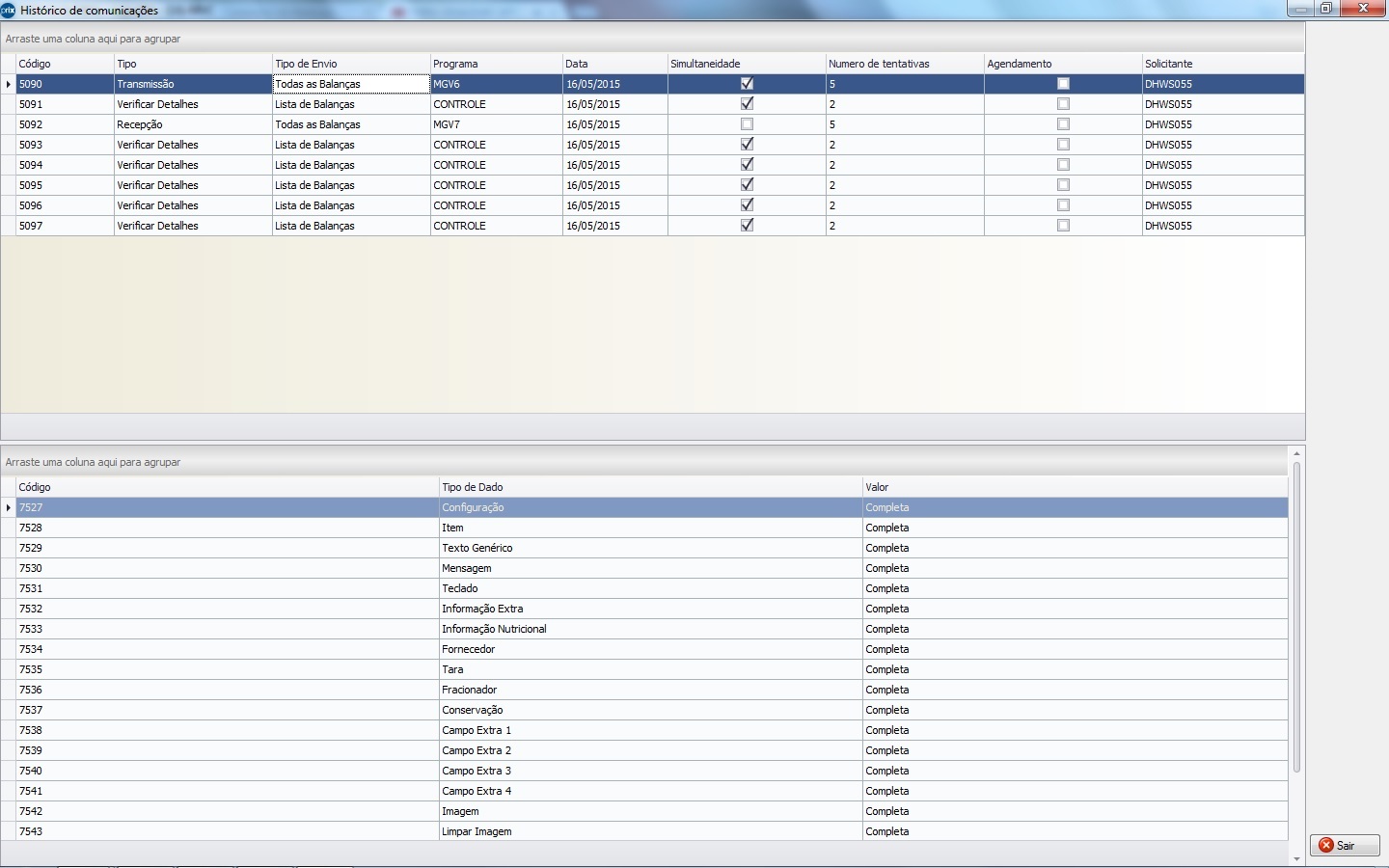Restore the window with restore button

point(1326,8)
